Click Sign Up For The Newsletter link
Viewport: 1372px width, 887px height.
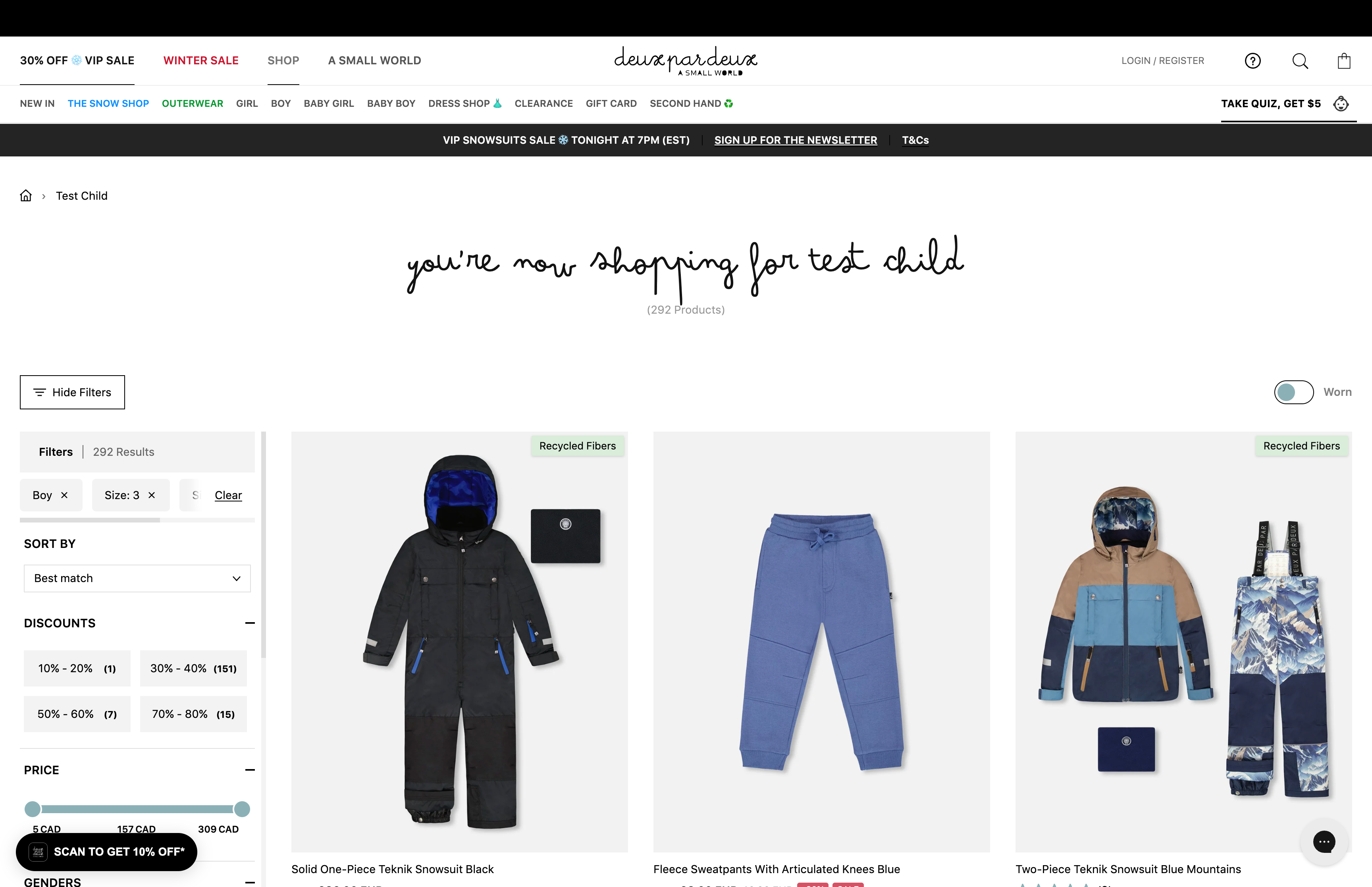(x=795, y=140)
